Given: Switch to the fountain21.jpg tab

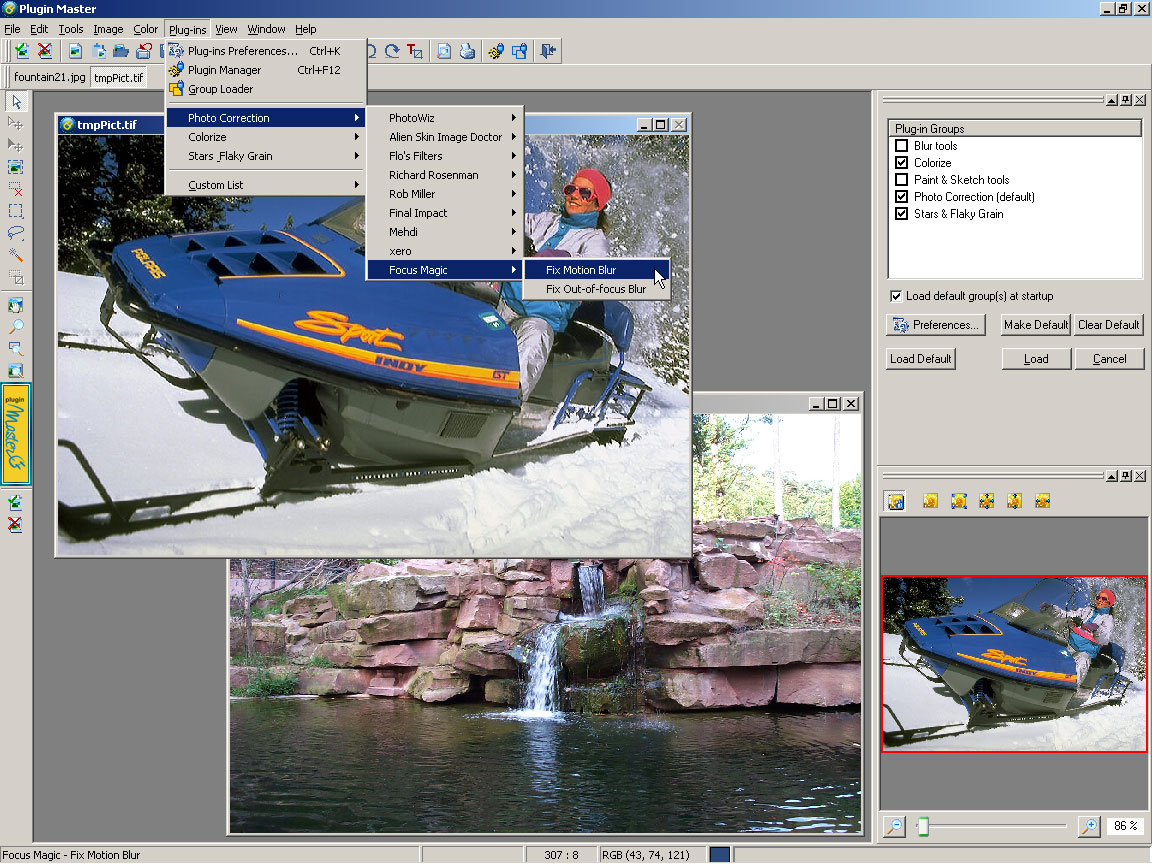Looking at the screenshot, I should [49, 77].
